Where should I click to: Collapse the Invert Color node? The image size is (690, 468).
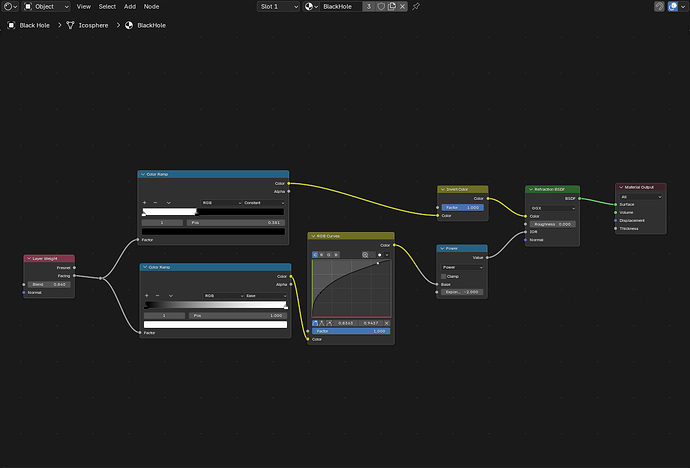[443, 189]
